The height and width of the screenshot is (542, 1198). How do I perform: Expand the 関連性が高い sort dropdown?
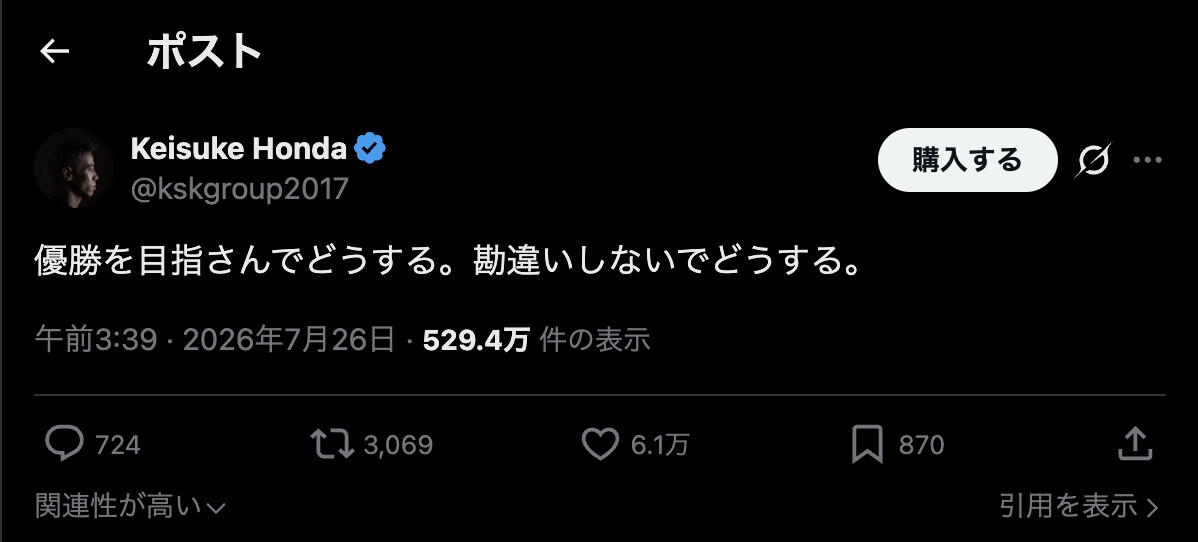[131, 506]
